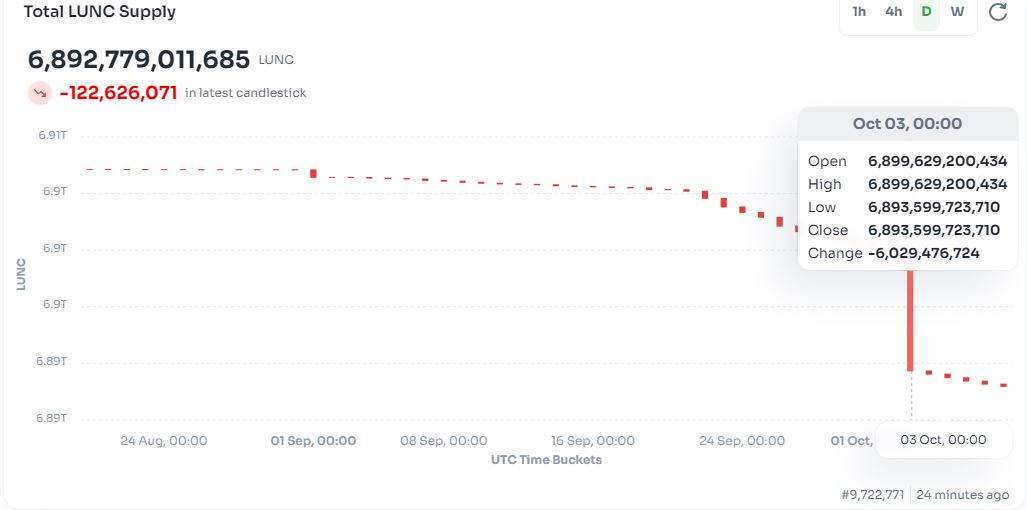1027x510 pixels.
Task: Click the large Oct 03 red candlestick
Action: pyautogui.click(x=910, y=320)
